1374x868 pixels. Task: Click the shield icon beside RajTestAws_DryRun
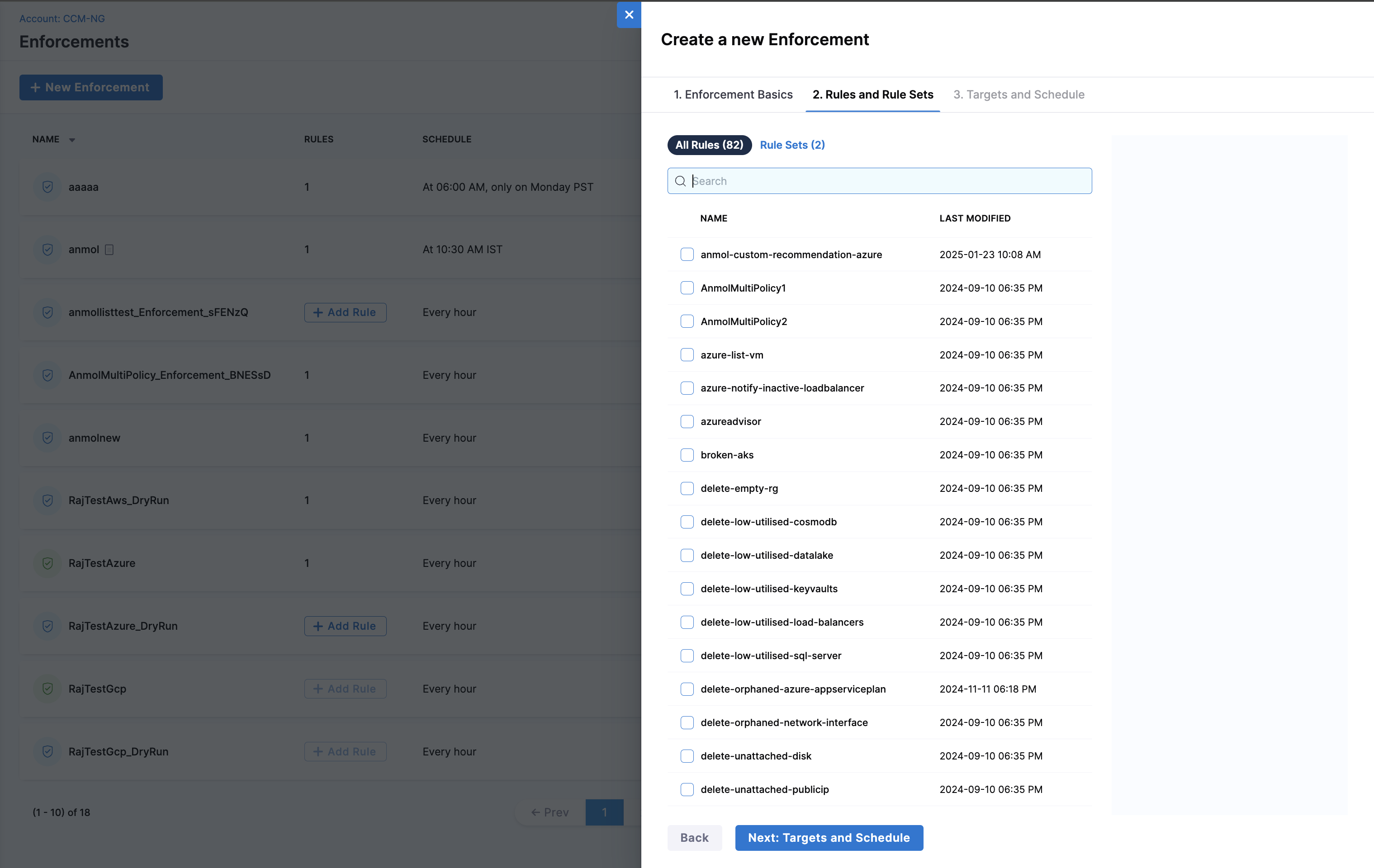point(48,501)
